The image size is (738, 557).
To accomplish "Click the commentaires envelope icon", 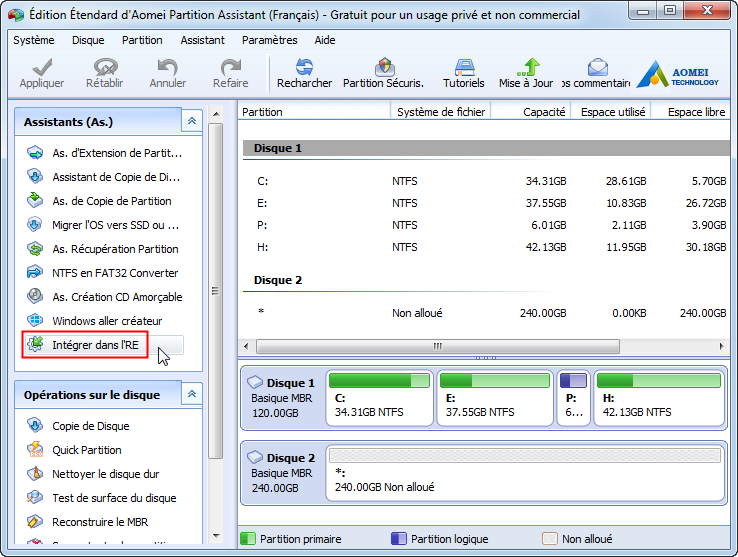I will click(598, 67).
